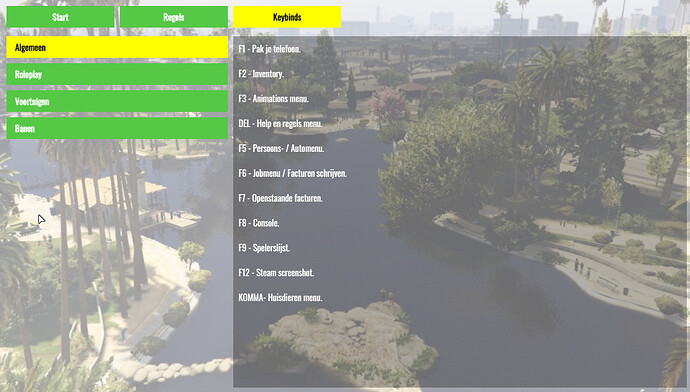Select 'F6 - Jobmenu / Facturen schrijven.'
Image resolution: width=690 pixels, height=392 pixels.
[293, 173]
